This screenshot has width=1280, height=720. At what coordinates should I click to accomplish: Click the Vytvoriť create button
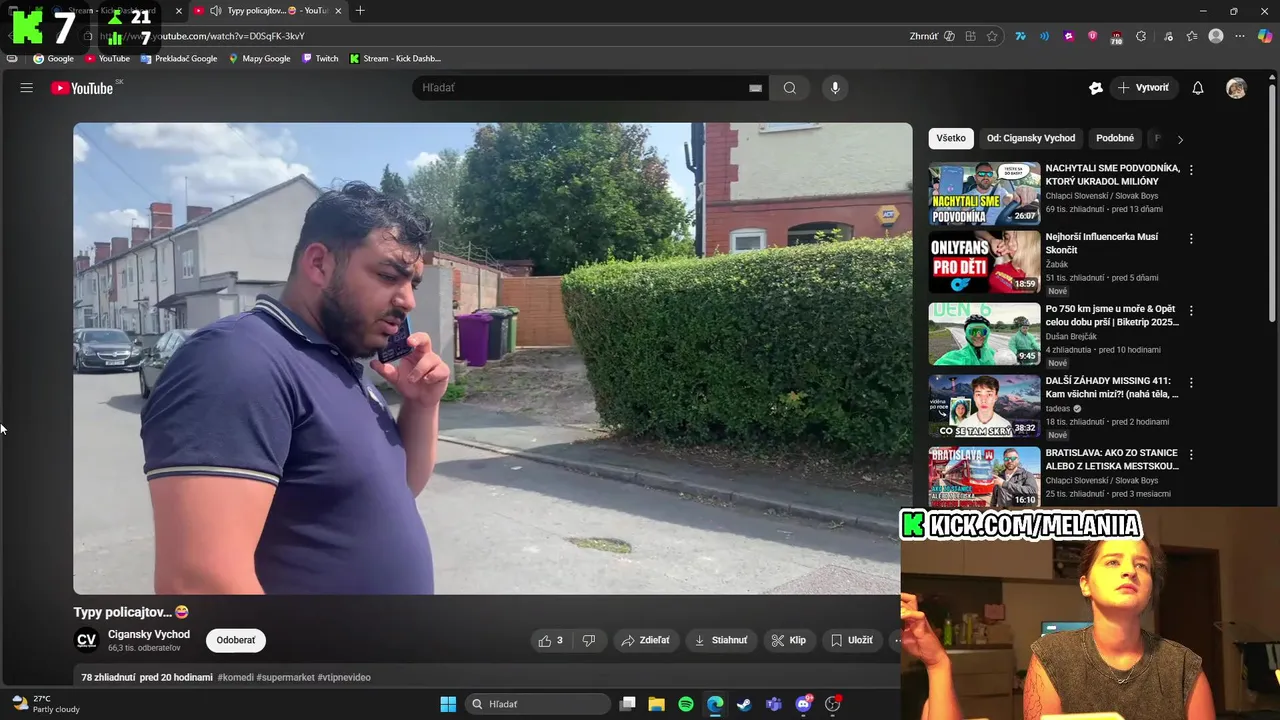click(1143, 88)
